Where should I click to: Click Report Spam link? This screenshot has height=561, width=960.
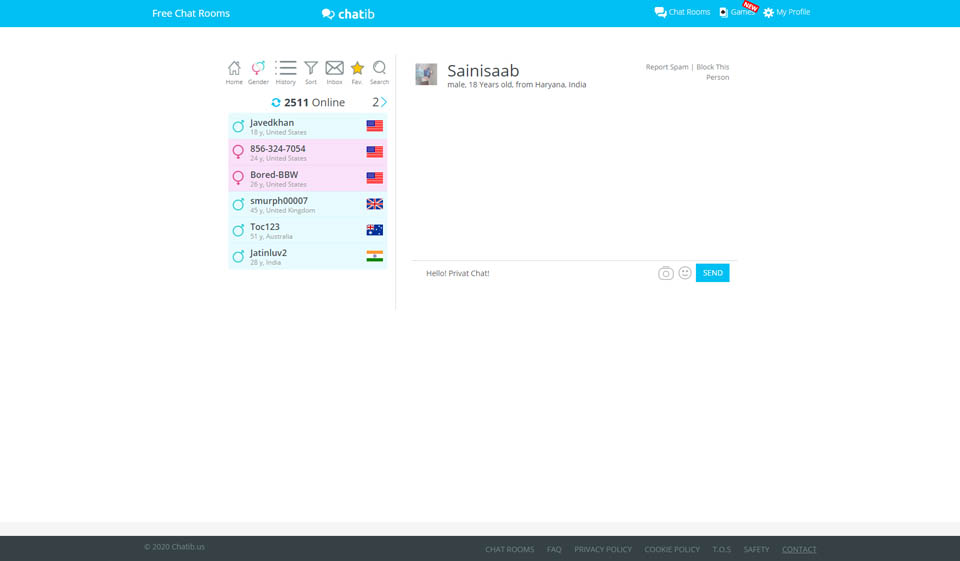click(x=666, y=67)
